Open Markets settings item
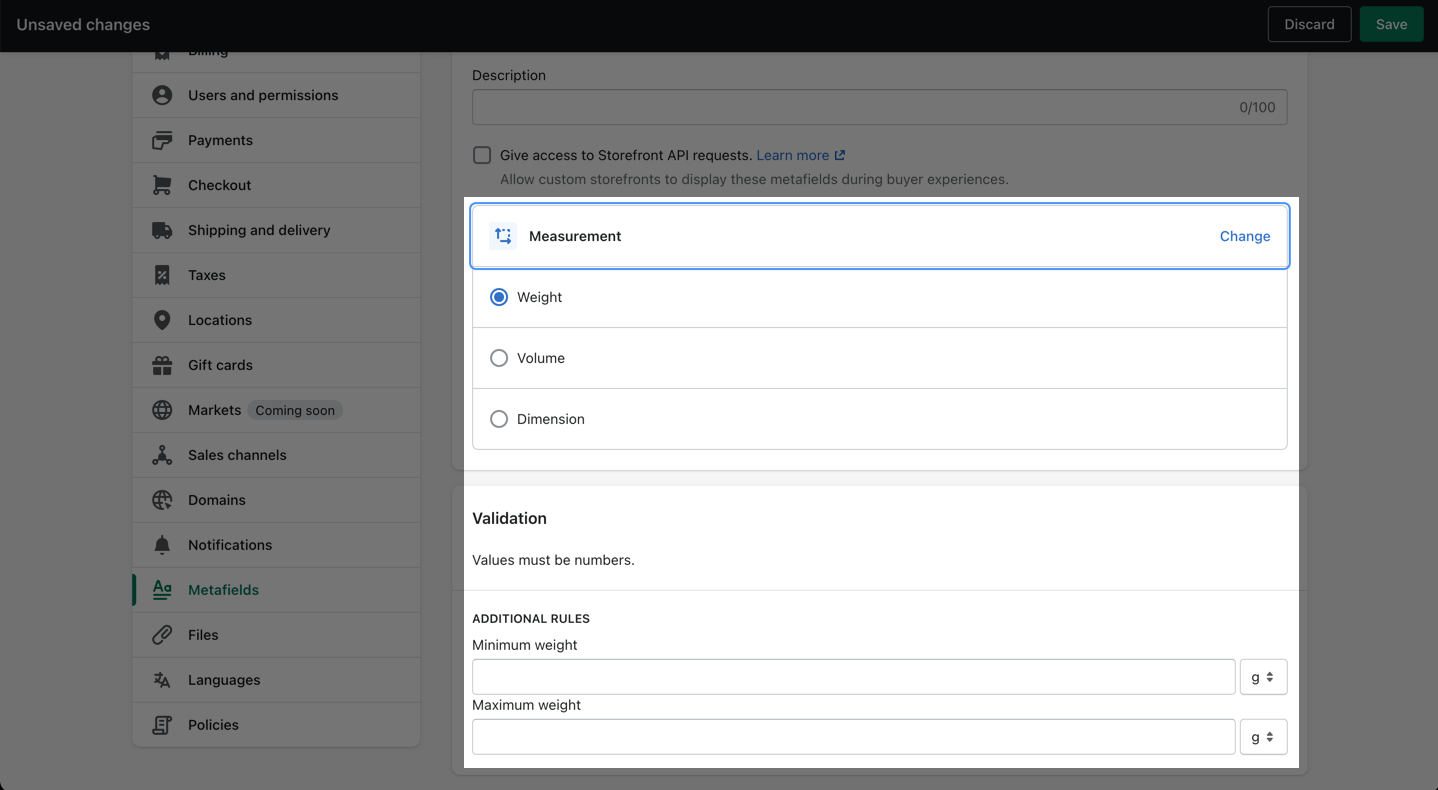This screenshot has width=1438, height=790. [x=276, y=410]
